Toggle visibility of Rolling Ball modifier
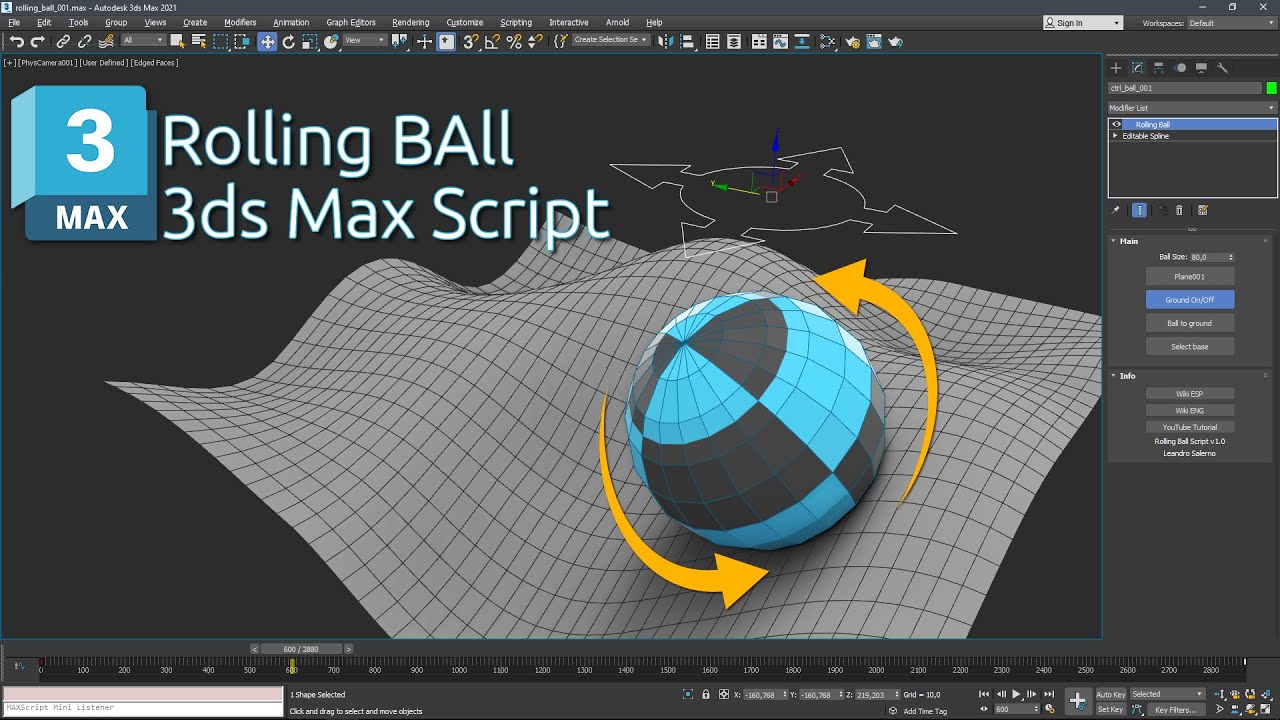The height and width of the screenshot is (720, 1280). pyautogui.click(x=1117, y=125)
